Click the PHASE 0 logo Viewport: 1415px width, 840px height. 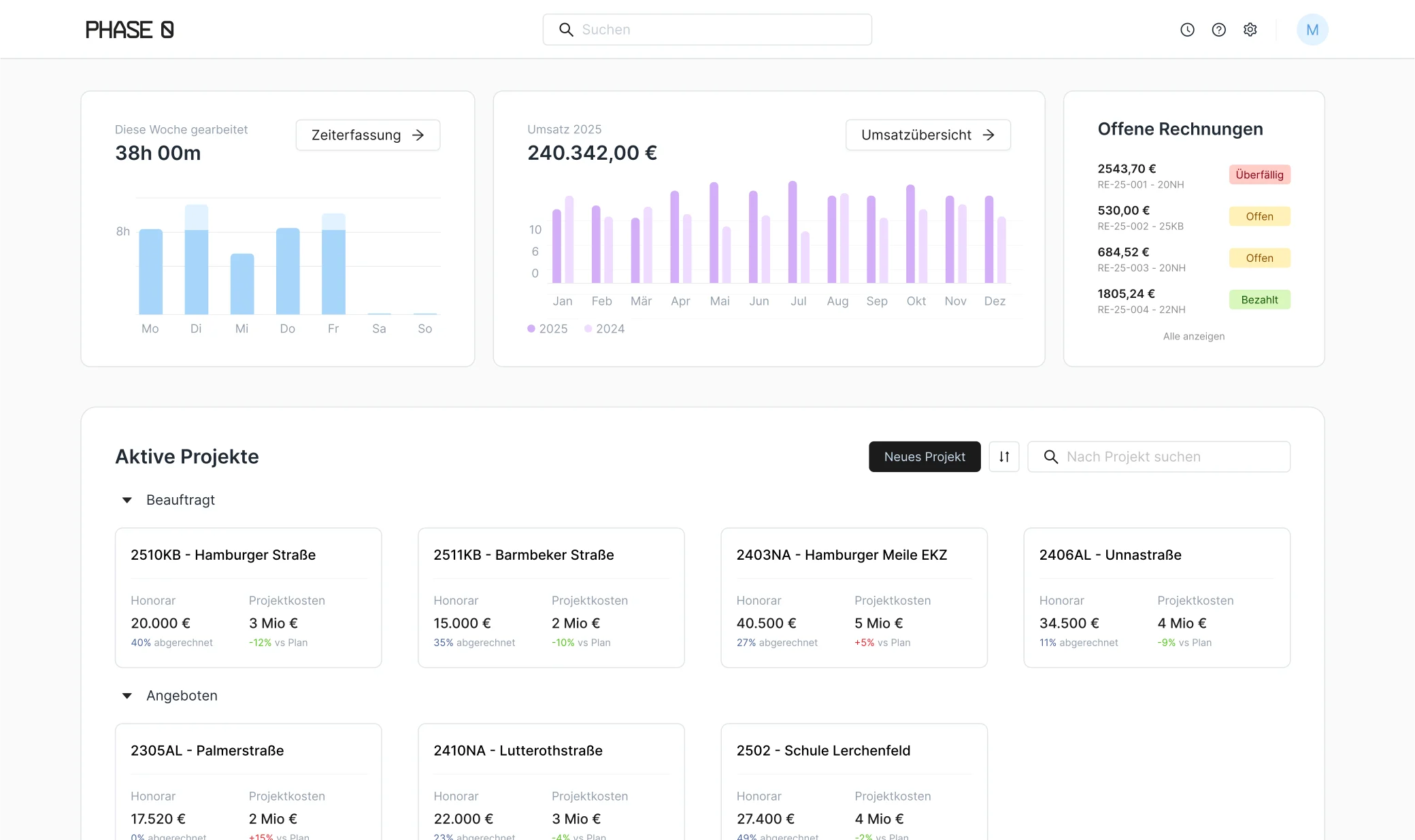[129, 29]
